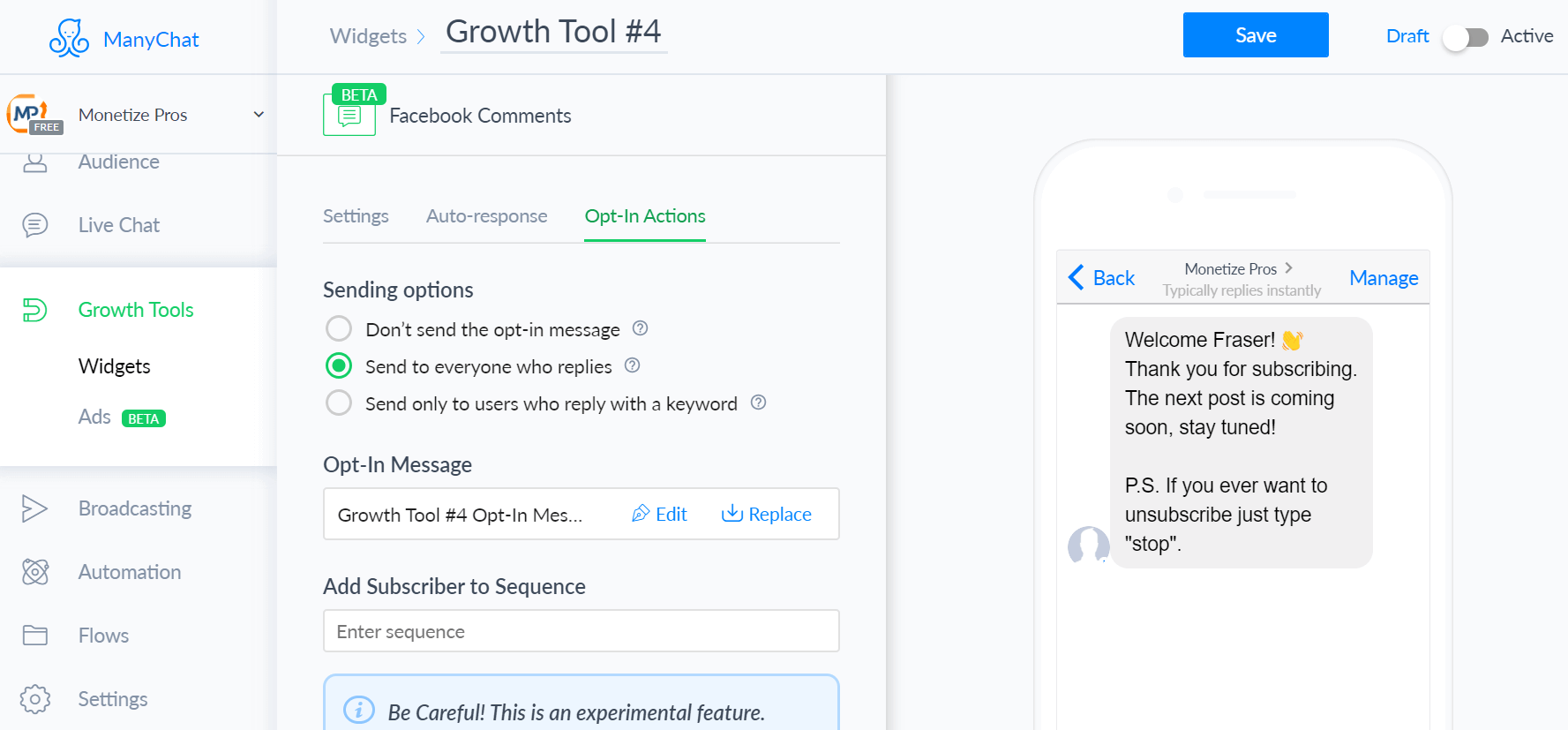Click help icon beside the reply-with-a-keyword option

(758, 403)
